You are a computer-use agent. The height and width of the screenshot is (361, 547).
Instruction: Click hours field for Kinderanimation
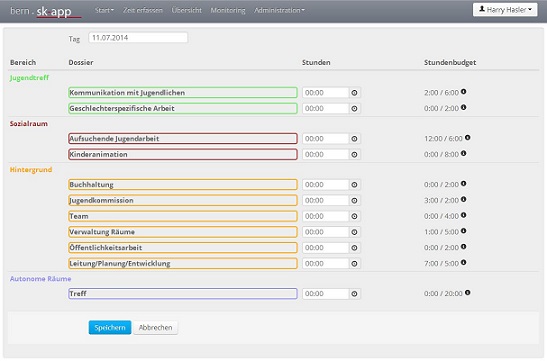325,155
